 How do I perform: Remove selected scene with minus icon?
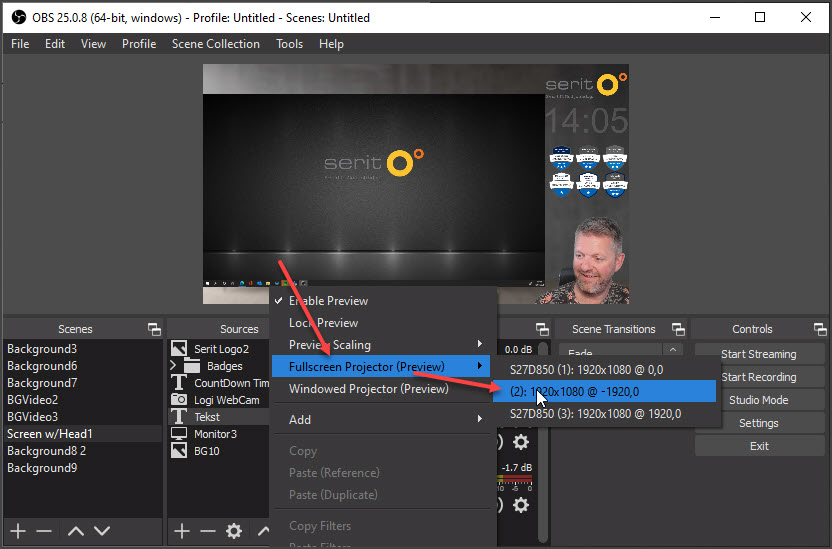44,530
